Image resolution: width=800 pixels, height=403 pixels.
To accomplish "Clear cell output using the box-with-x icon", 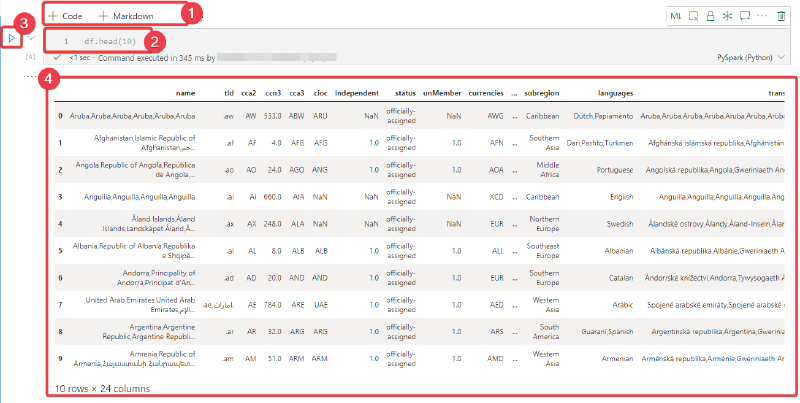I will pyautogui.click(x=693, y=16).
